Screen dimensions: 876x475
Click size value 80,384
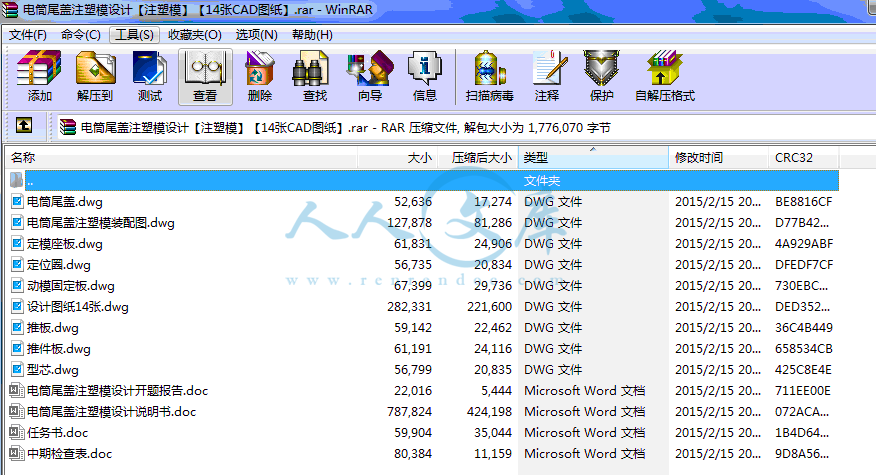pyautogui.click(x=413, y=453)
